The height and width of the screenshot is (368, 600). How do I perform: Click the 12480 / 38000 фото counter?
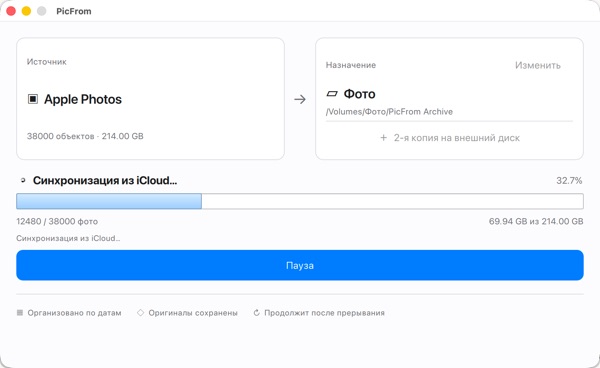(x=57, y=221)
